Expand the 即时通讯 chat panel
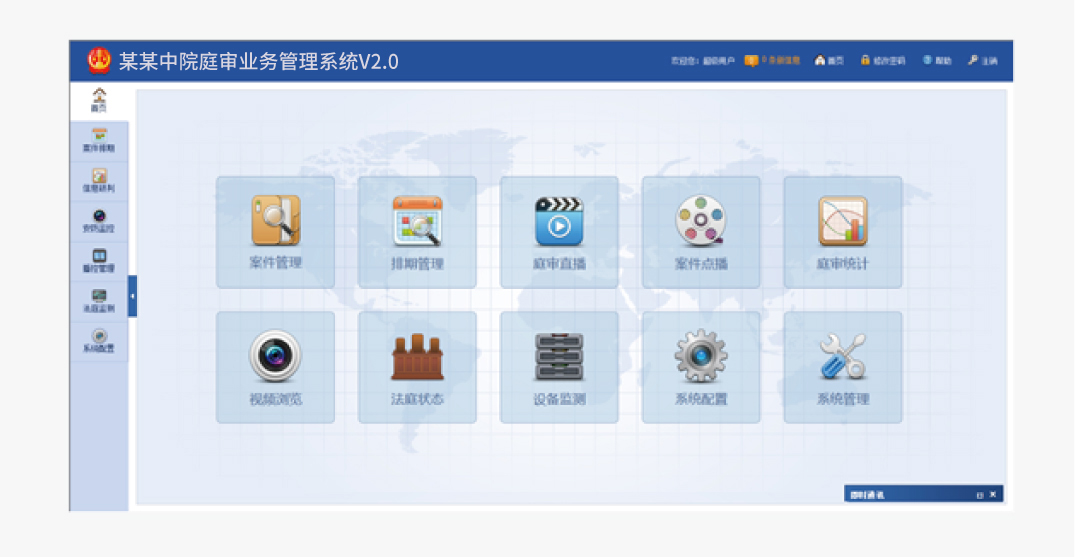 coord(979,495)
